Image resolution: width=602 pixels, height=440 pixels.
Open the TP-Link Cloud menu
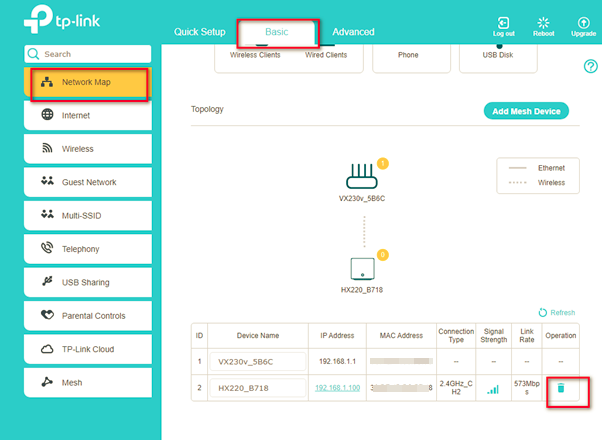click(x=88, y=349)
